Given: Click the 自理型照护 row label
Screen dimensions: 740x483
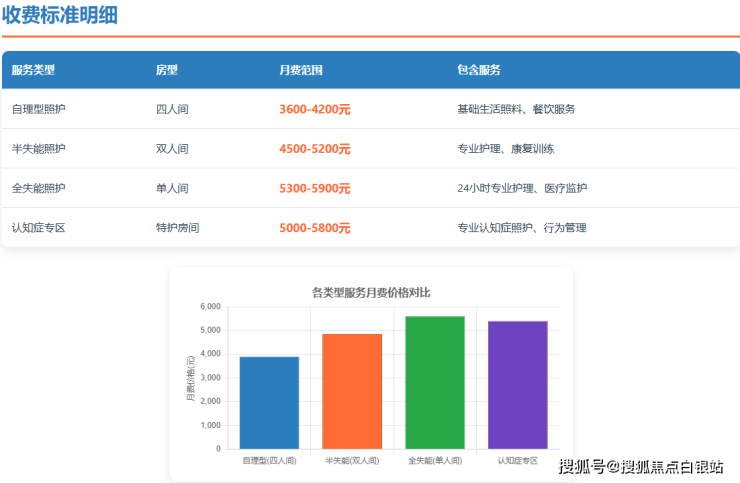Looking at the screenshot, I should 38,109.
